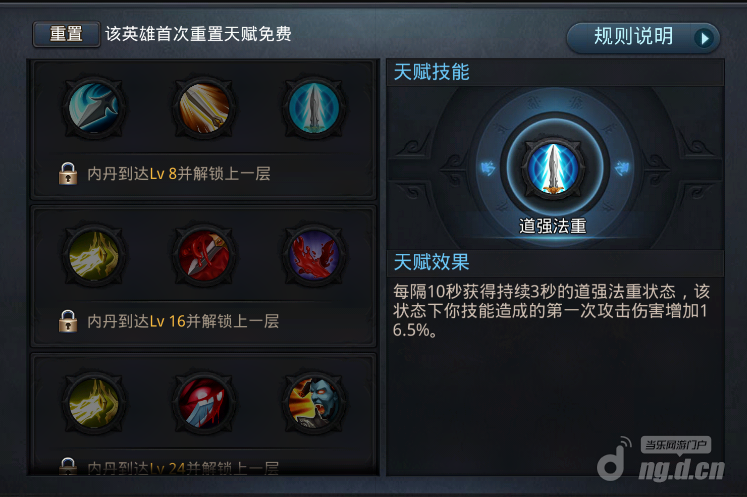
Task: Pick the yellow claw talent in third row
Action: pos(94,403)
